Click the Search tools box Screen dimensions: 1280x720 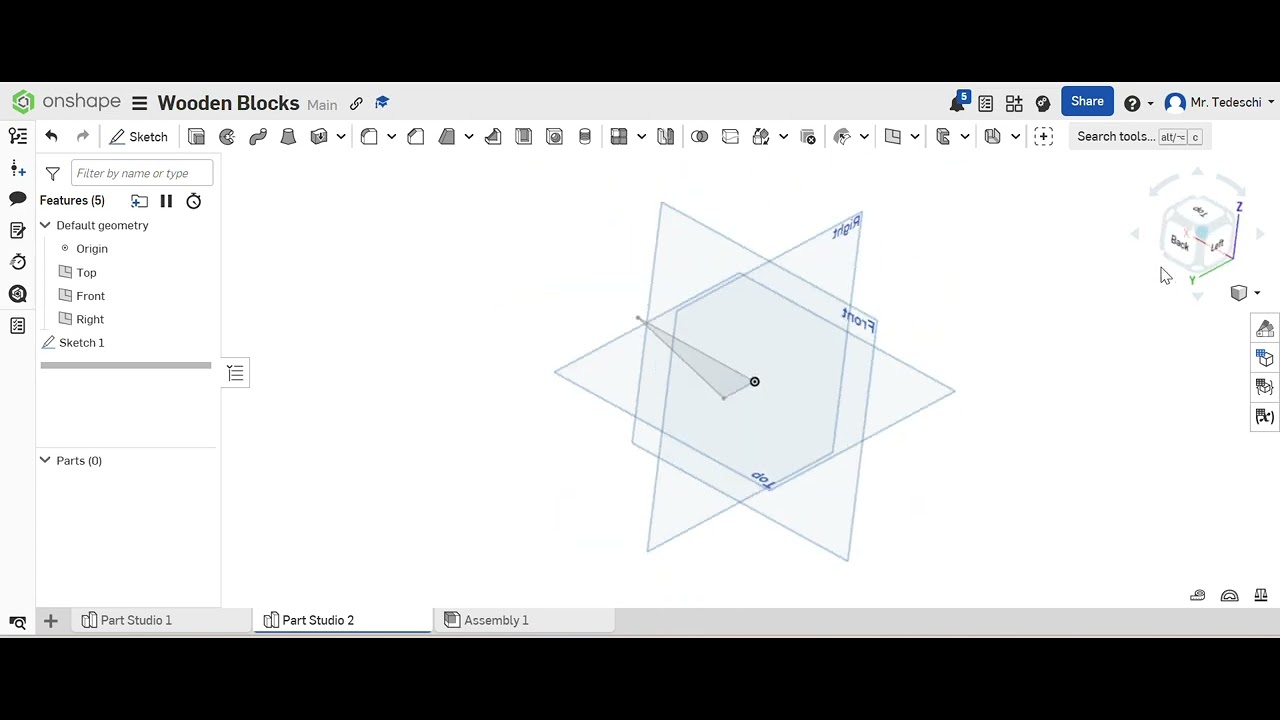pos(1139,137)
